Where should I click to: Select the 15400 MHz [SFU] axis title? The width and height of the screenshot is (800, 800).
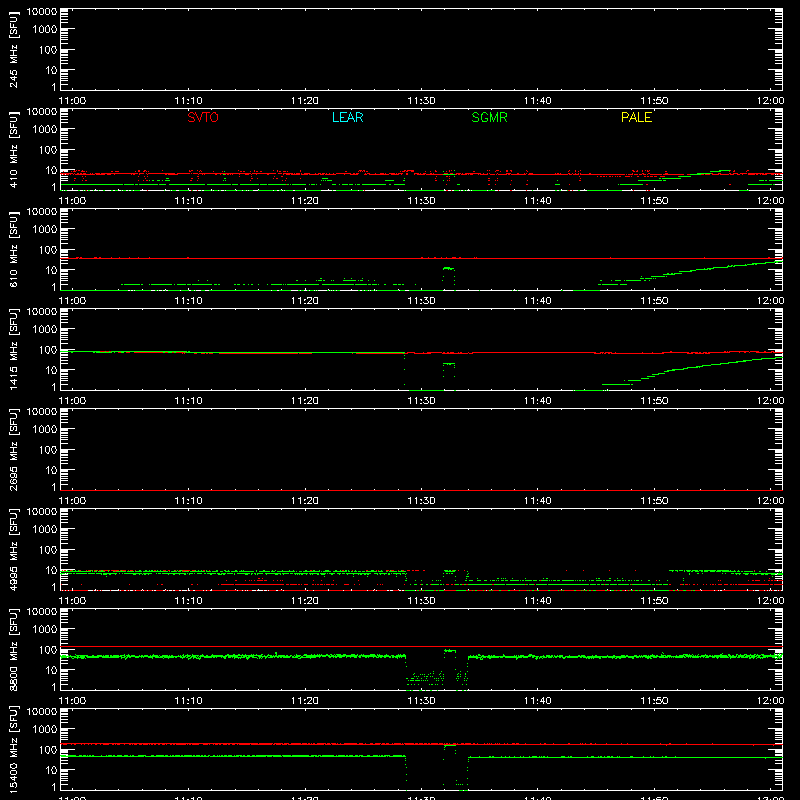14,749
